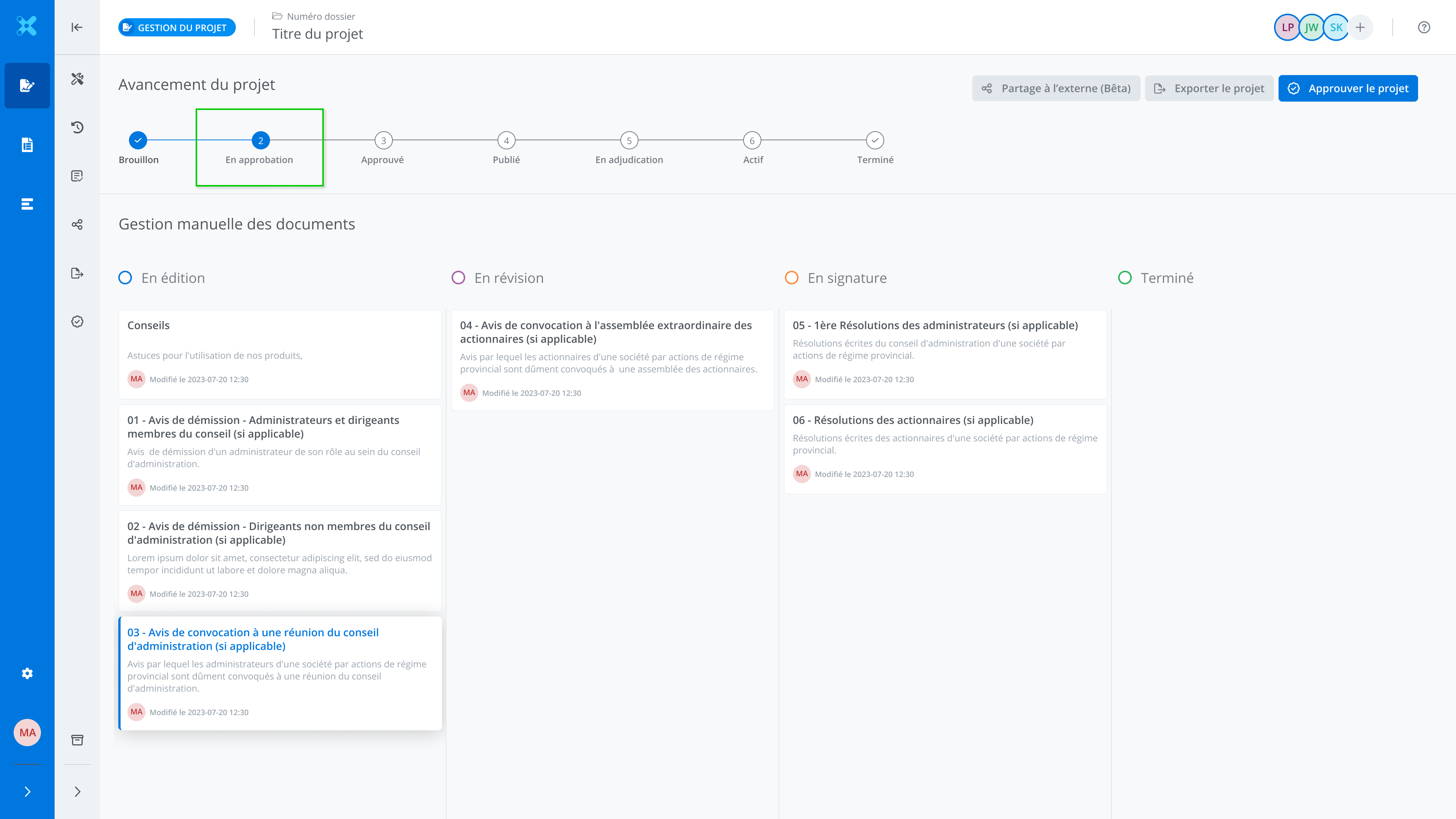Screen dimensions: 1456x819
Task: Collapse the secondary sidebar panel arrow
Action: (77, 27)
